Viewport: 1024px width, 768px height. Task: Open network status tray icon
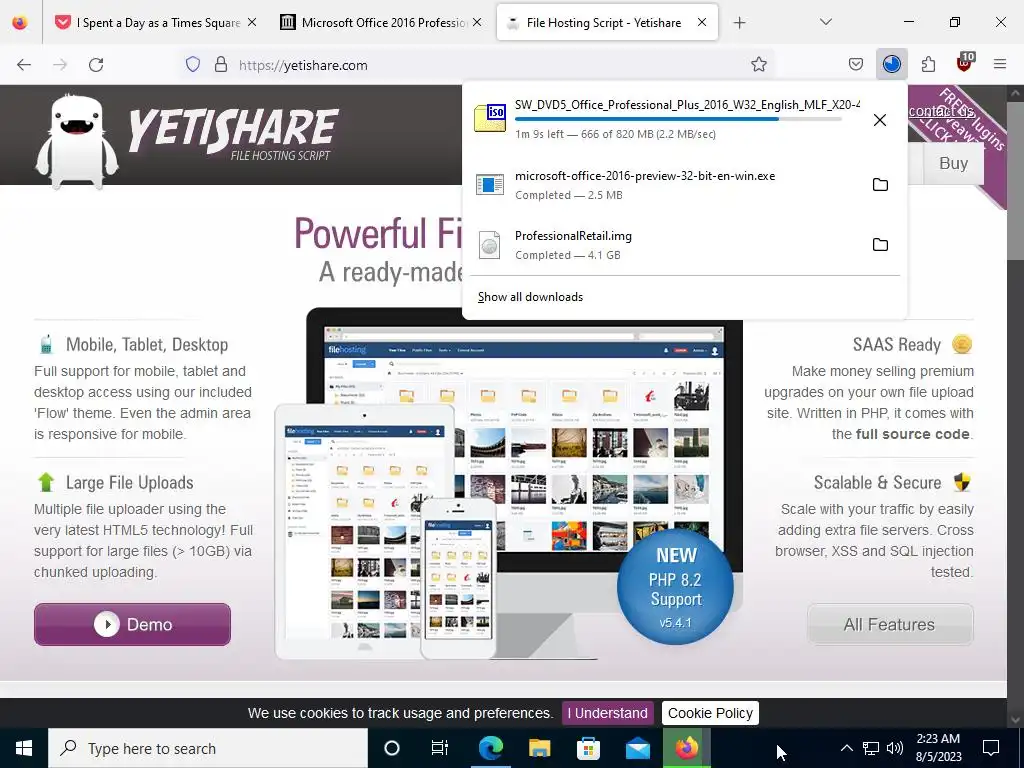[871, 748]
